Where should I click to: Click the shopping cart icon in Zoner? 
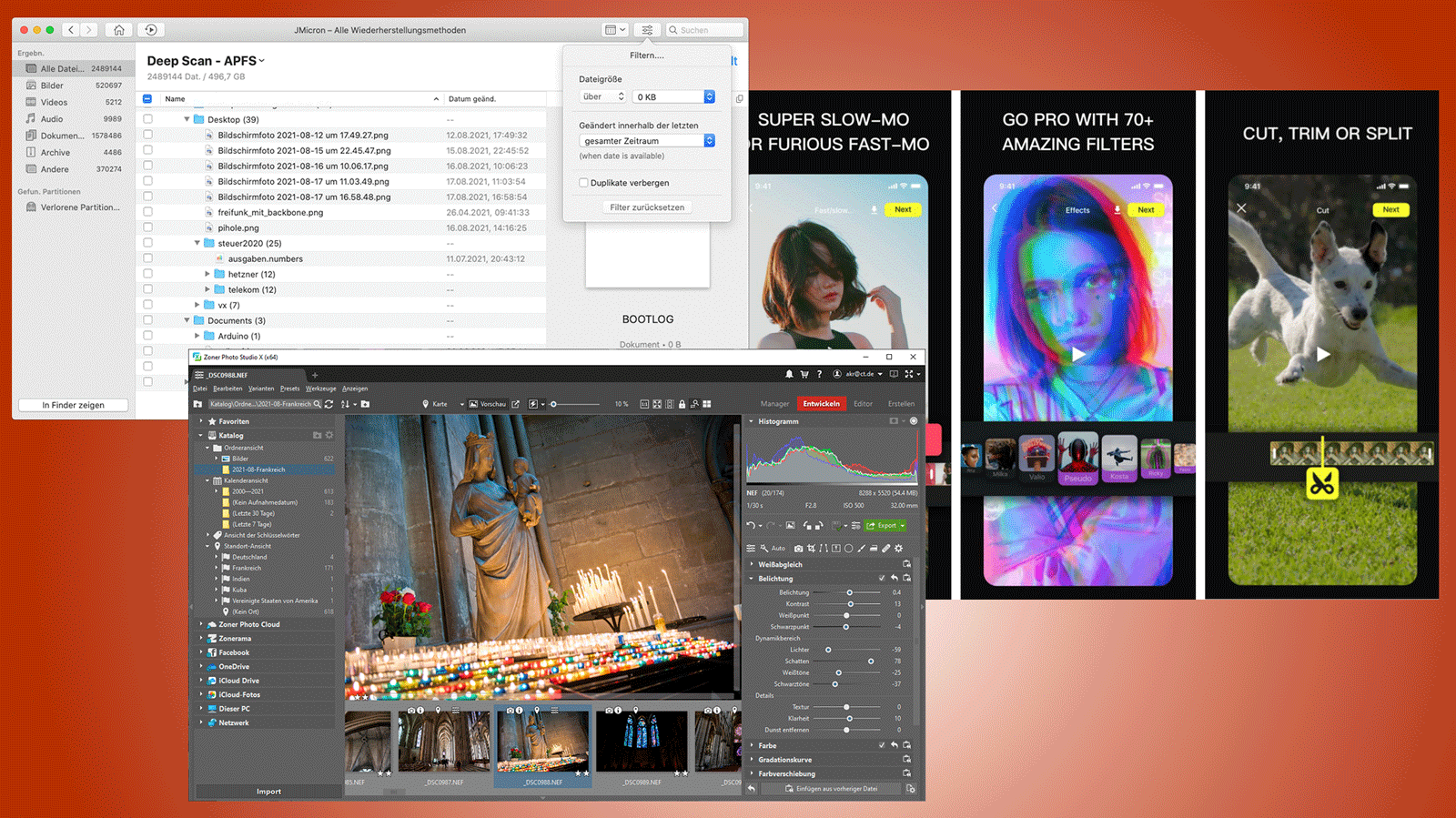pos(804,374)
